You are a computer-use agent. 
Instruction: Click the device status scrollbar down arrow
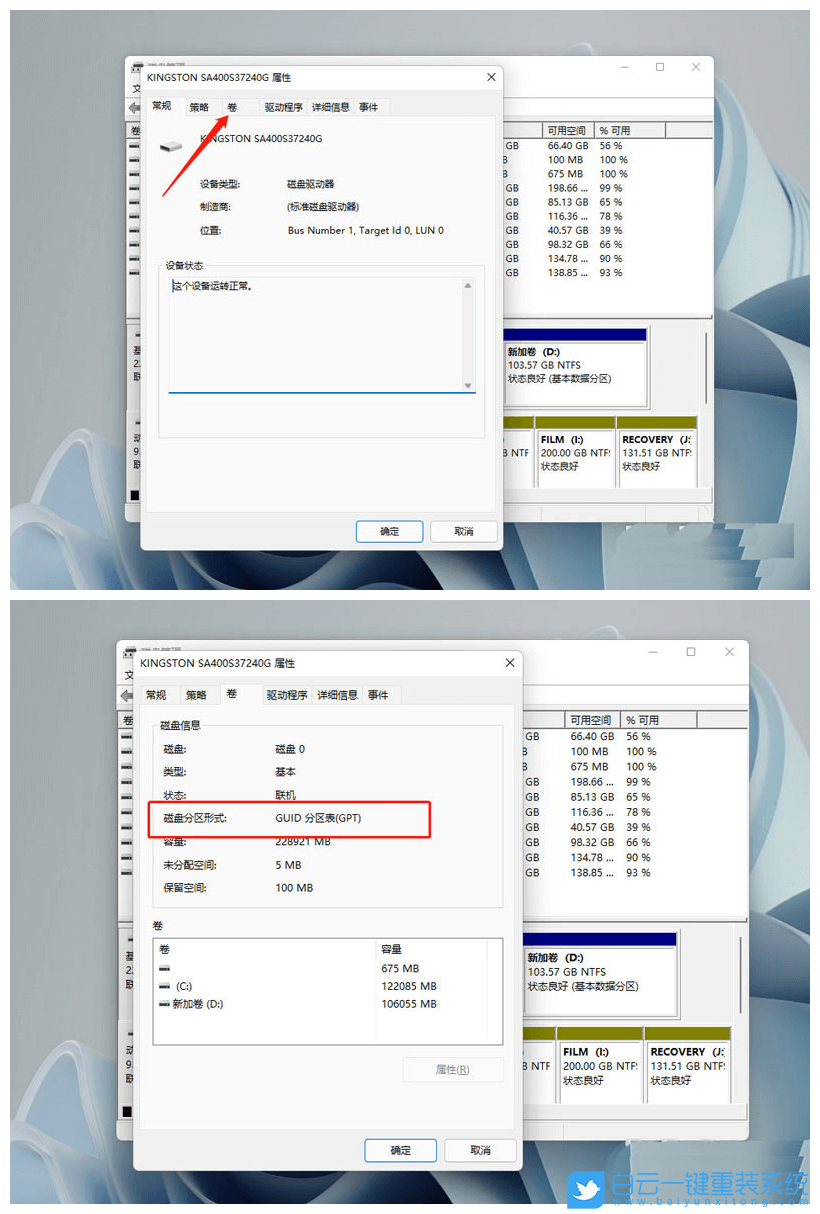click(468, 384)
